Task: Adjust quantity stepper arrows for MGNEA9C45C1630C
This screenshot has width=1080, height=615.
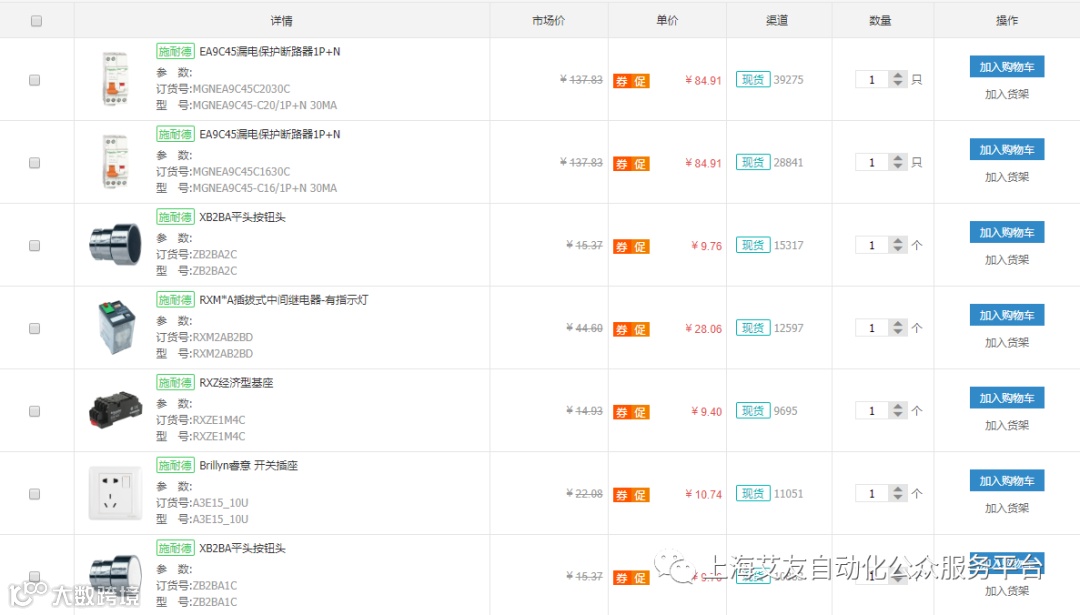Action: [x=897, y=162]
